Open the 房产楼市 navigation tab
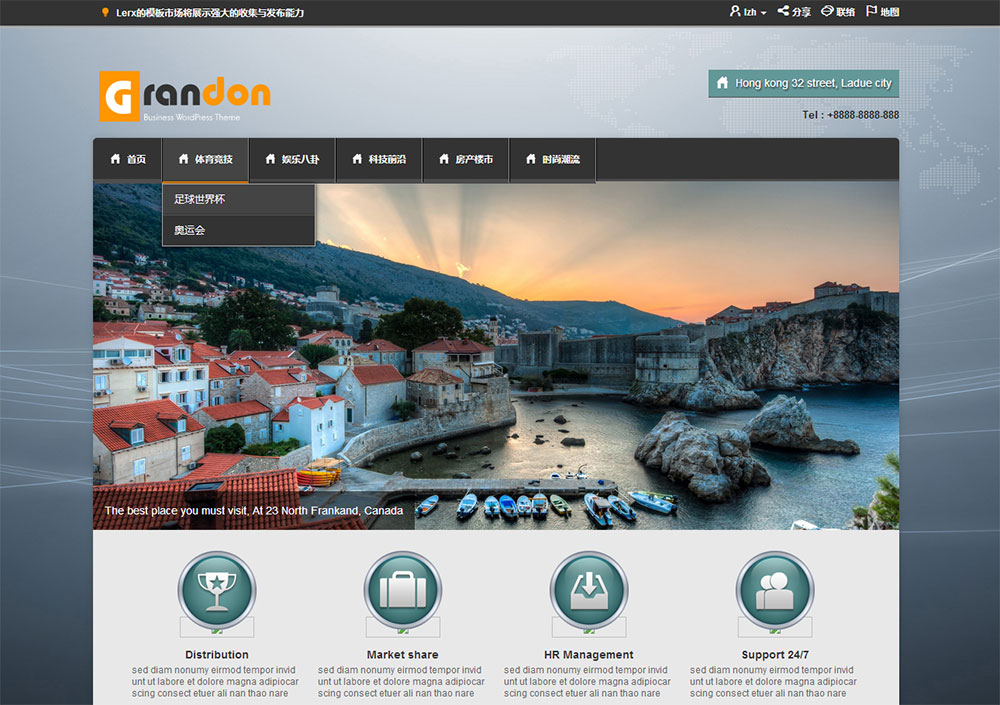This screenshot has height=705, width=1000. click(465, 160)
